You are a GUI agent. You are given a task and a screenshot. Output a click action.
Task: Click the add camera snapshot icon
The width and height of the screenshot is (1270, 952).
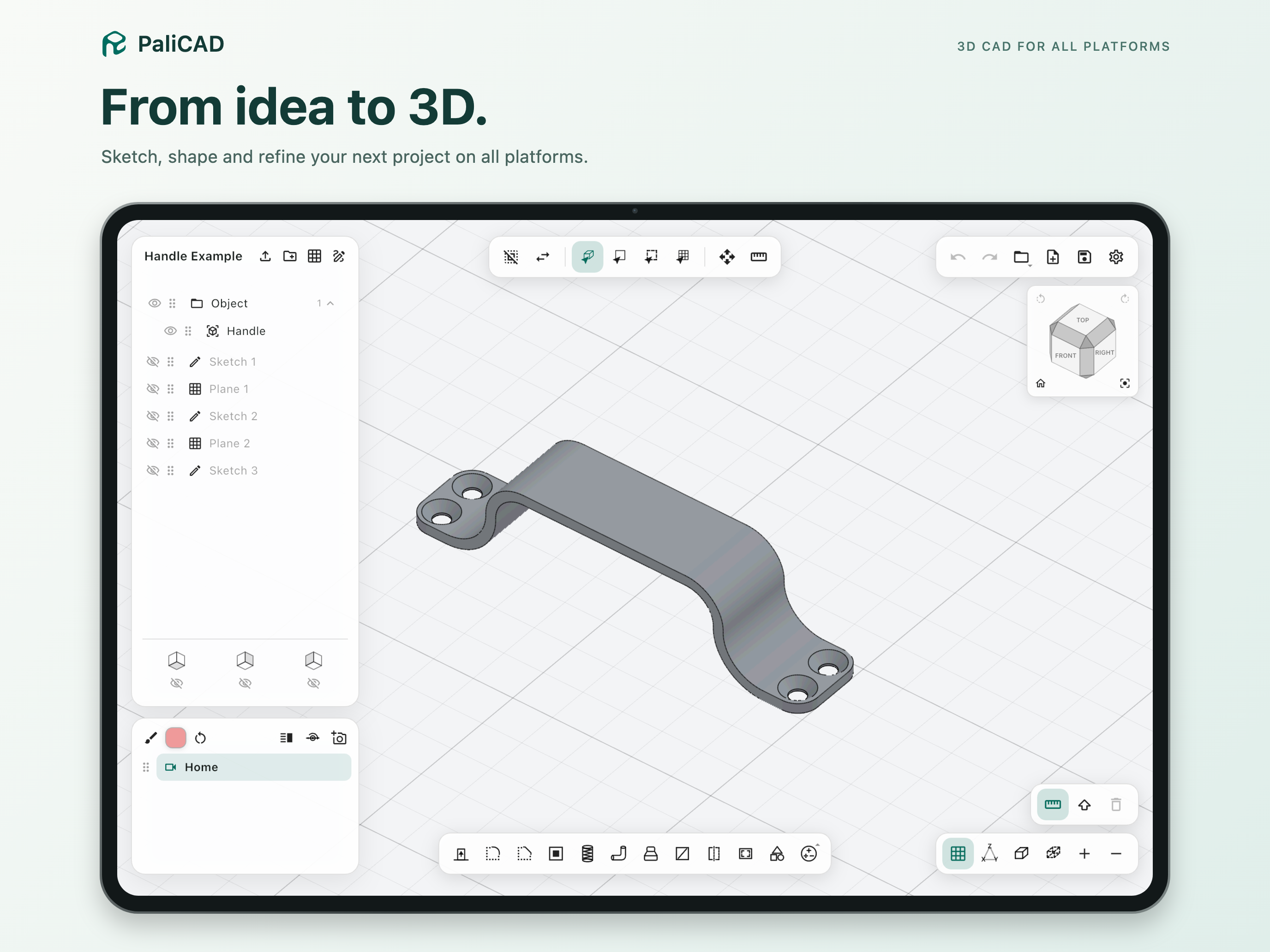339,738
